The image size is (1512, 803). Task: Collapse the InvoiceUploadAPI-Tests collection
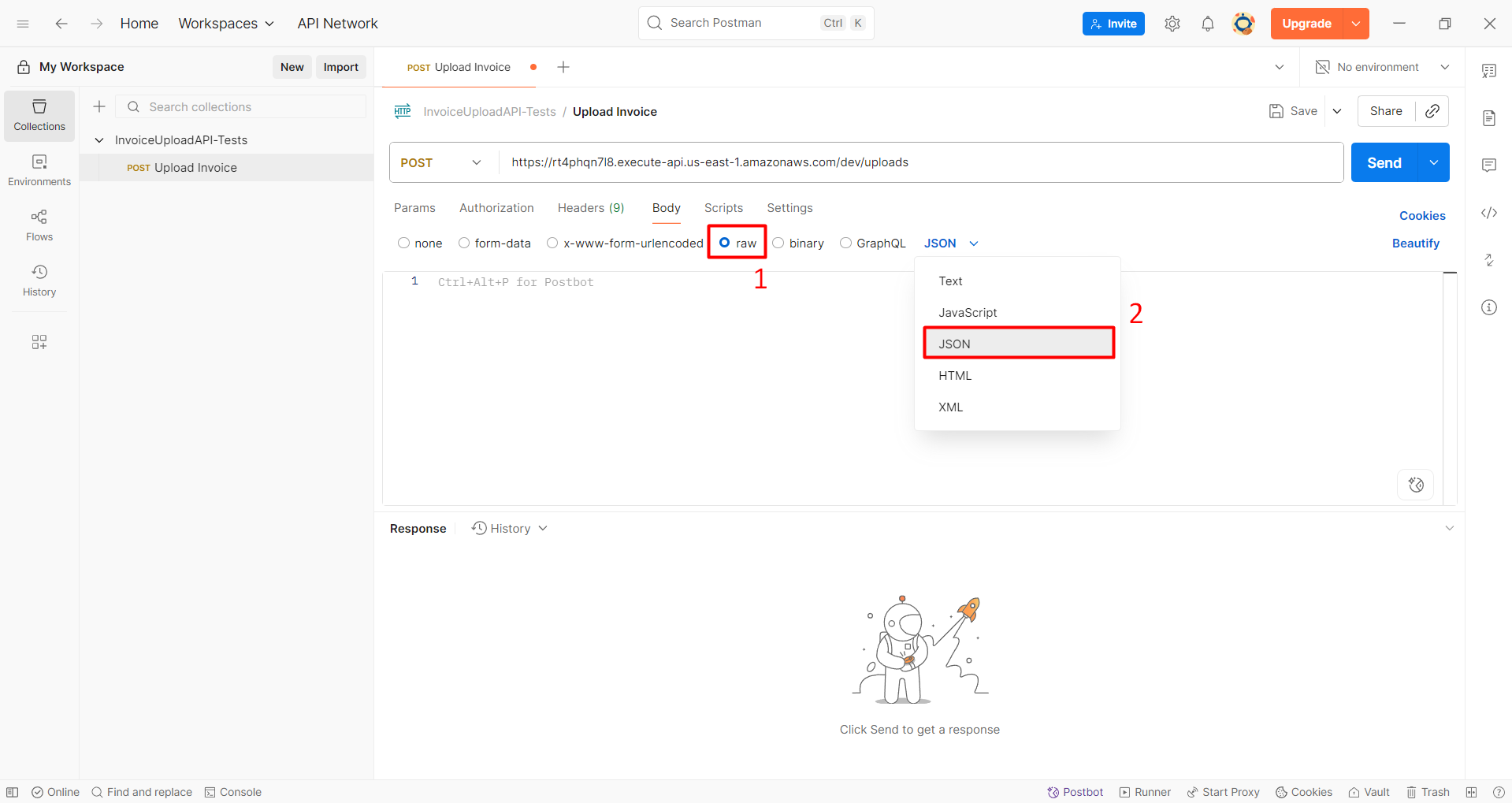[x=99, y=140]
